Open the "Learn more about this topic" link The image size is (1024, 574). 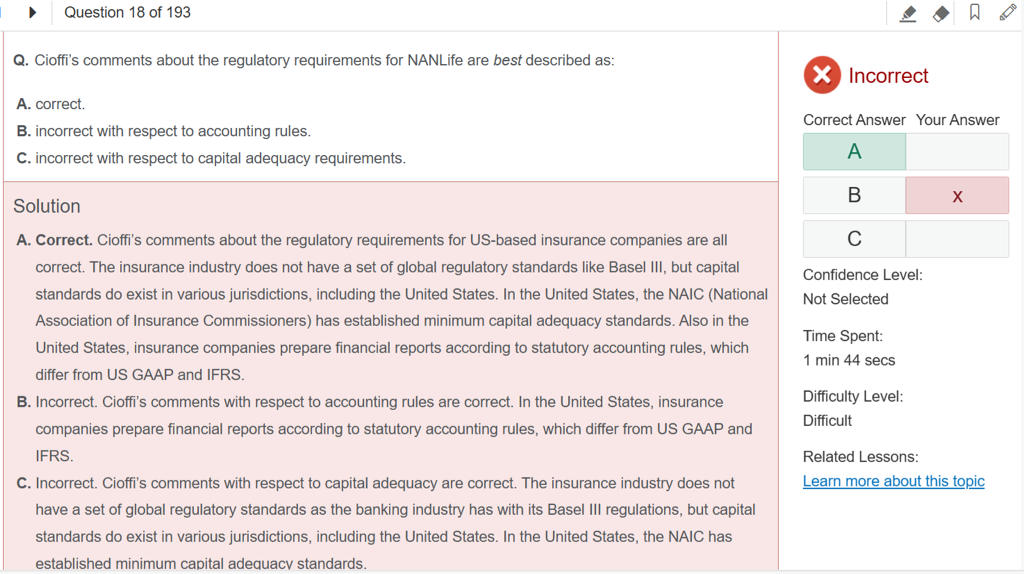coord(893,481)
